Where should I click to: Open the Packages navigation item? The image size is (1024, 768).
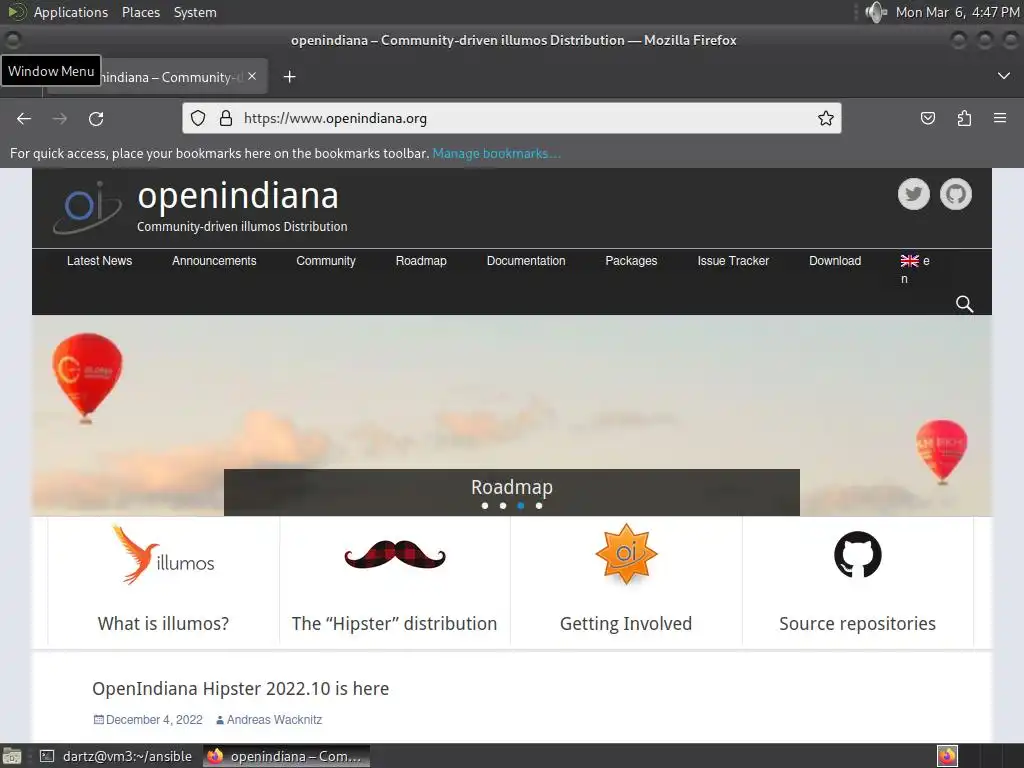pyautogui.click(x=631, y=261)
